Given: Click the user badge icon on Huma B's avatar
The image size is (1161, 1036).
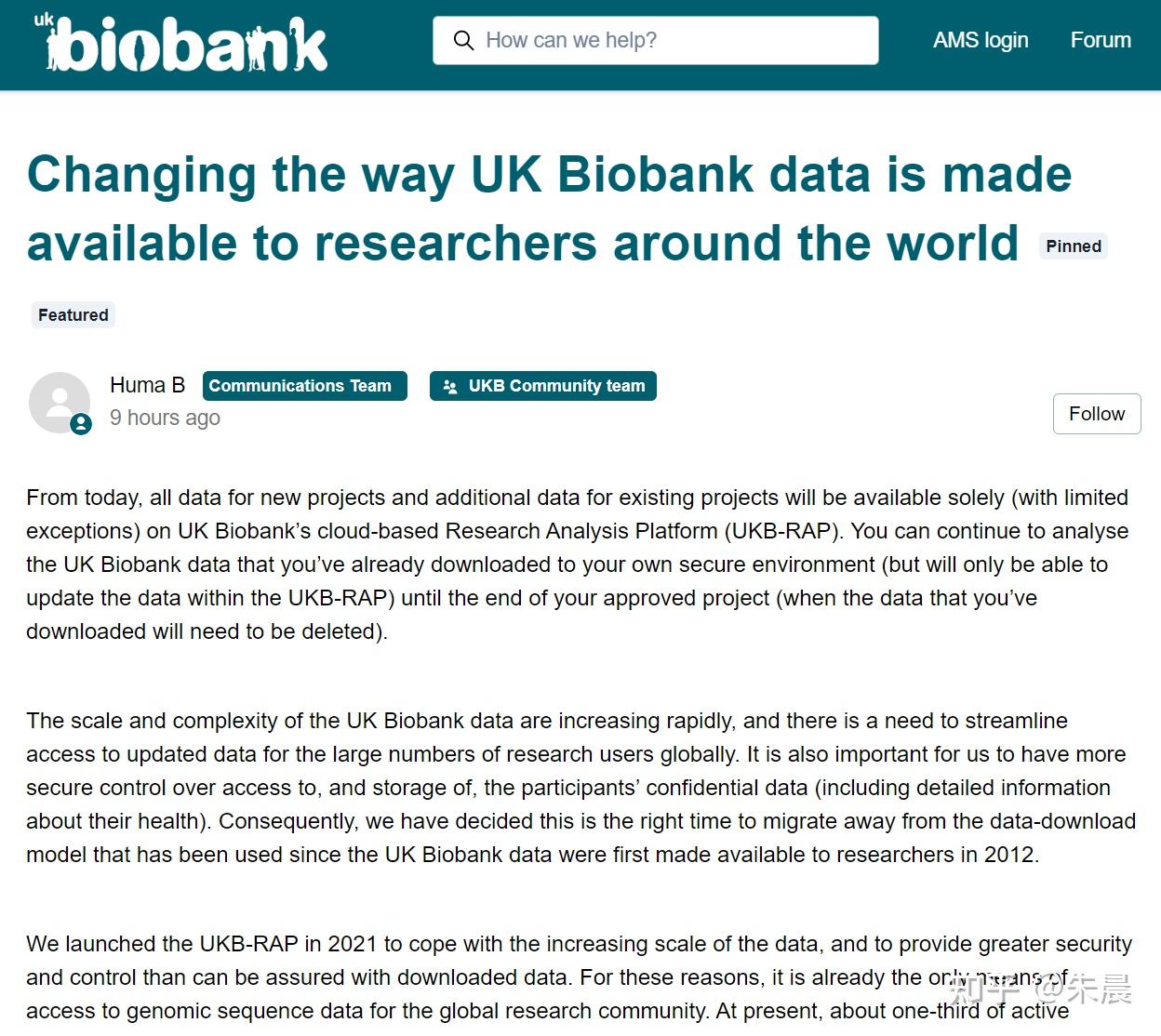Looking at the screenshot, I should [x=80, y=426].
